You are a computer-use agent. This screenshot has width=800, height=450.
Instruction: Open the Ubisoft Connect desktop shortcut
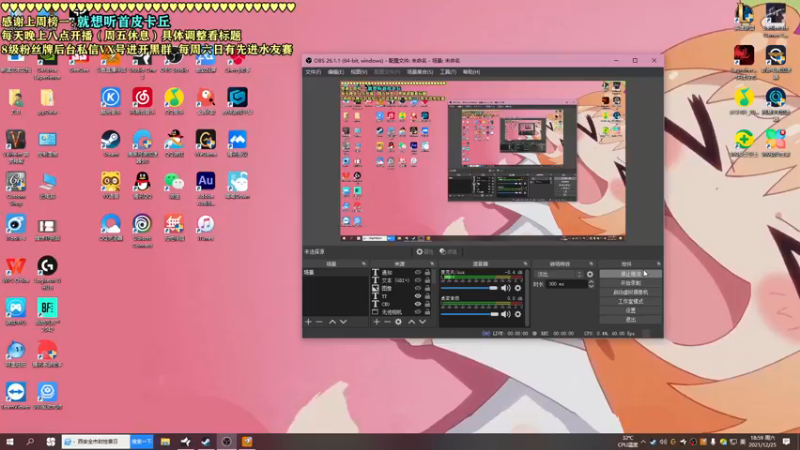[x=142, y=231]
